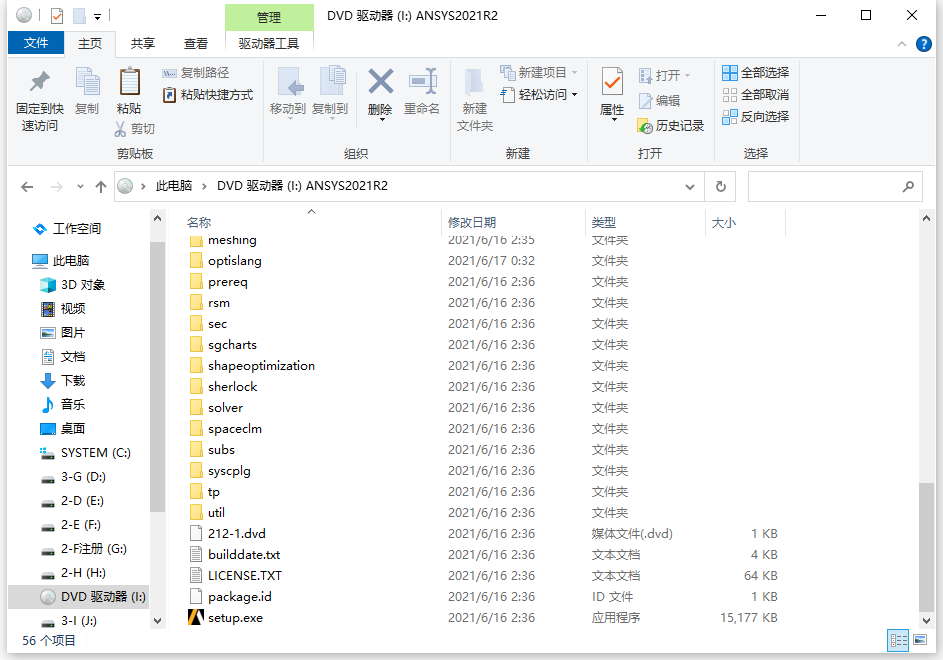Open This PC (此电脑) in navigation pane

pos(70,261)
